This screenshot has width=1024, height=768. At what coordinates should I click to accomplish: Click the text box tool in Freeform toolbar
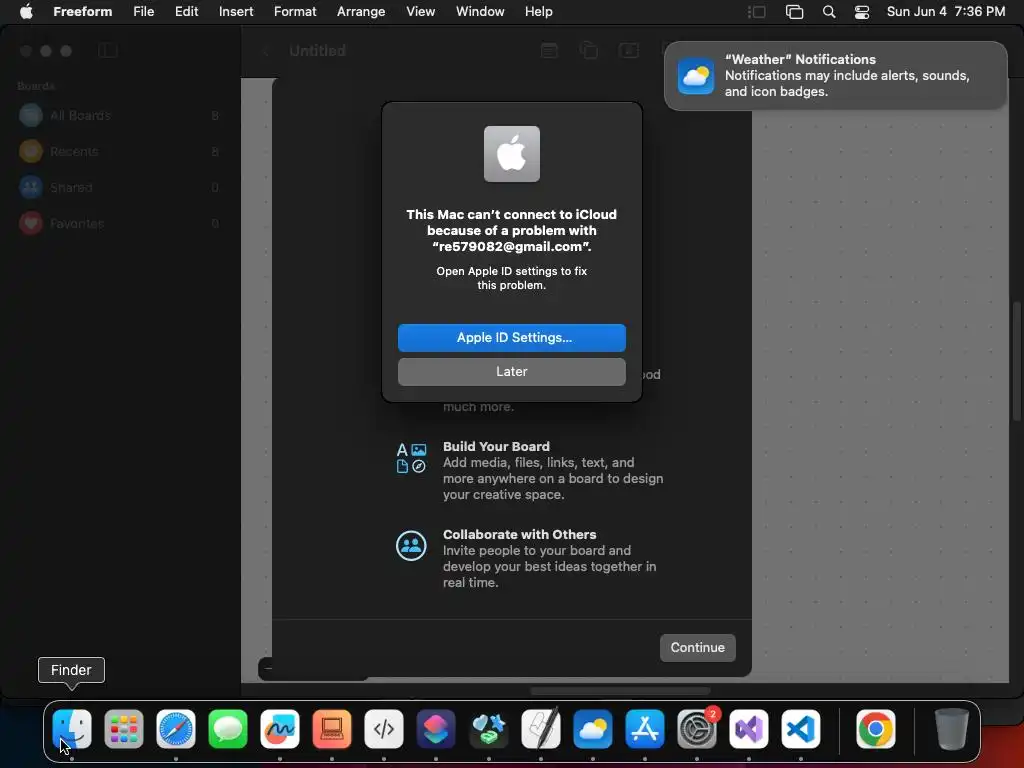tap(628, 50)
